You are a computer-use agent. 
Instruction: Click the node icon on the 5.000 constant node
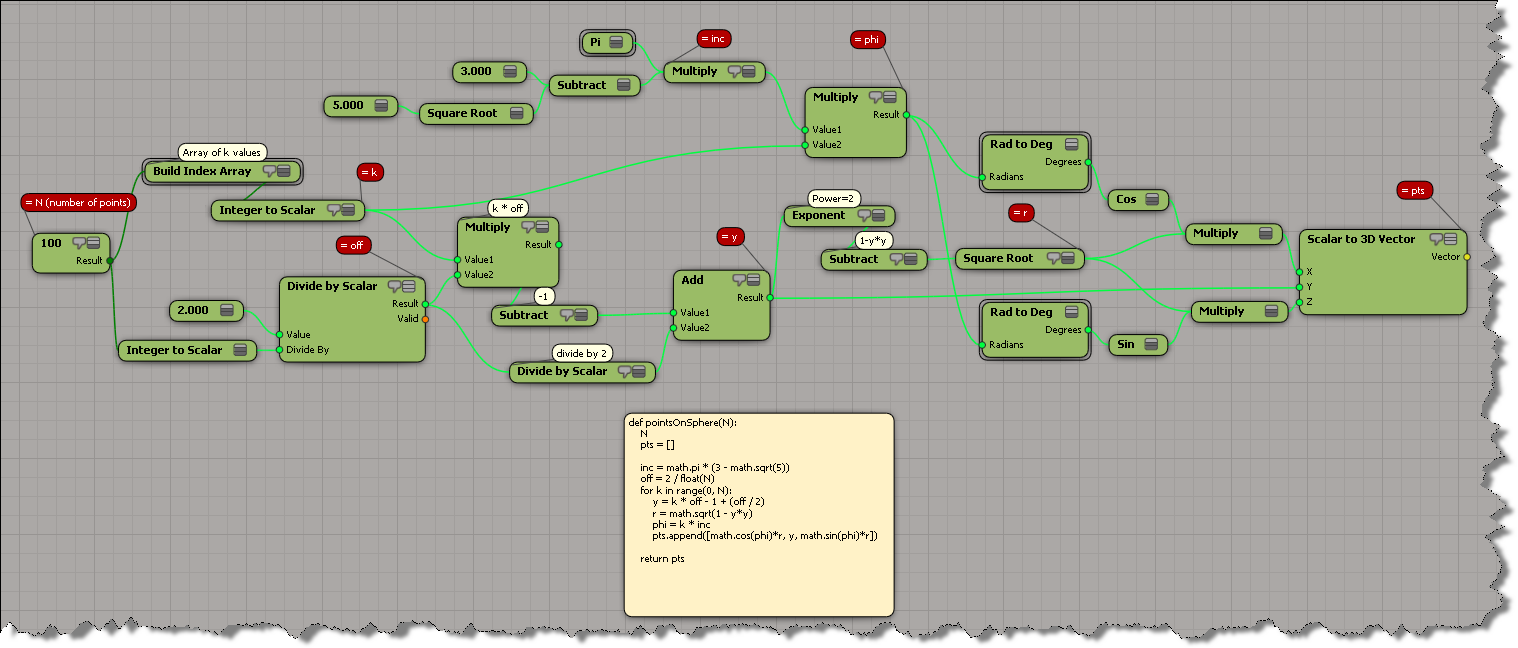click(381, 105)
